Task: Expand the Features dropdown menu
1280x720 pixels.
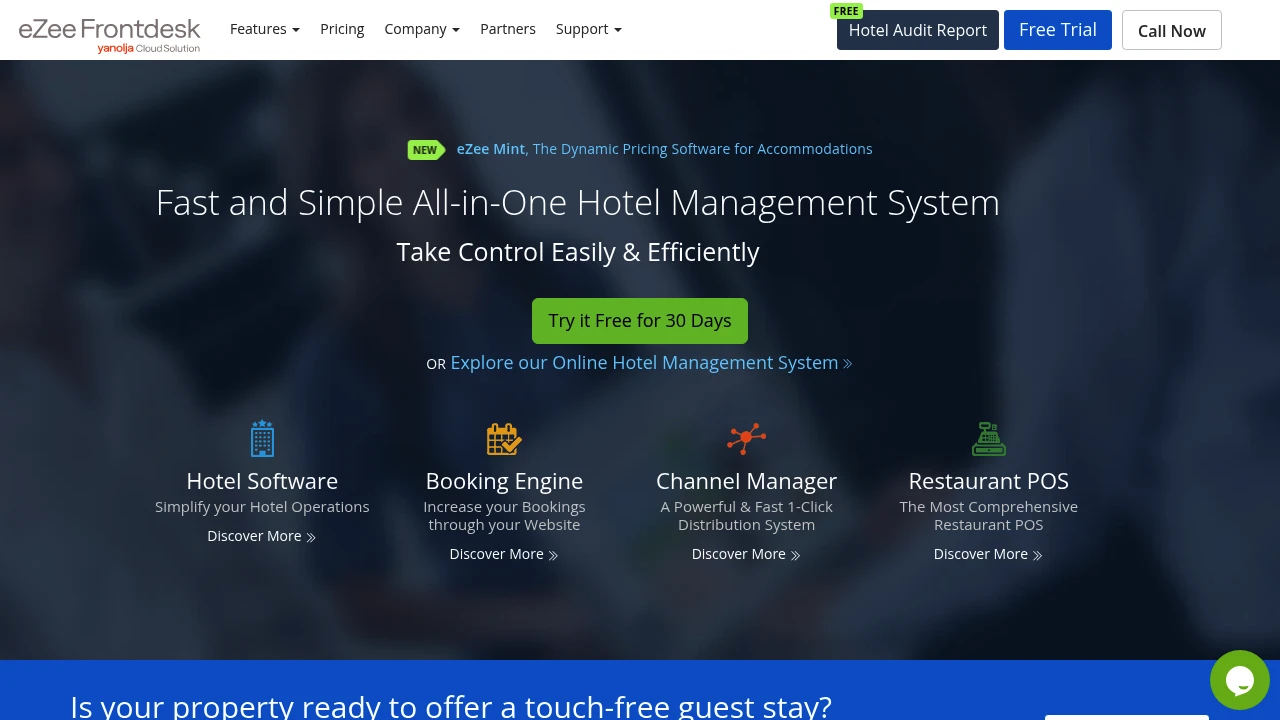Action: [265, 29]
